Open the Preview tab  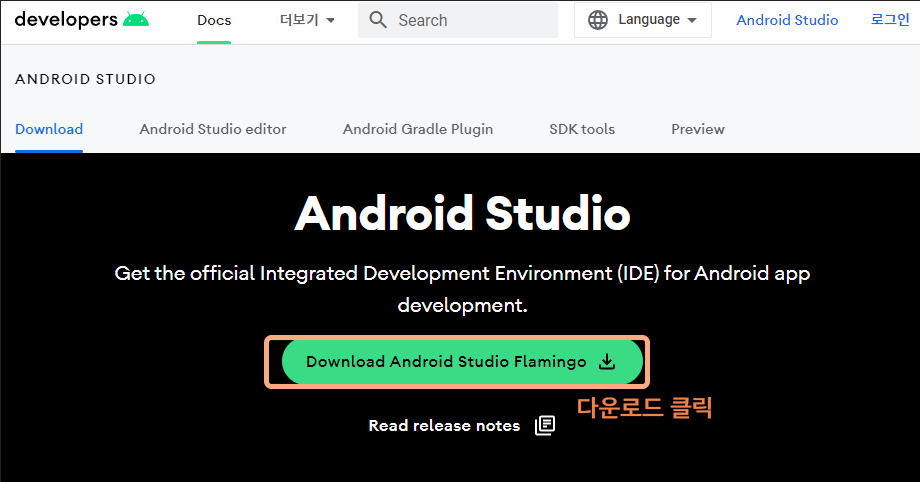[698, 129]
